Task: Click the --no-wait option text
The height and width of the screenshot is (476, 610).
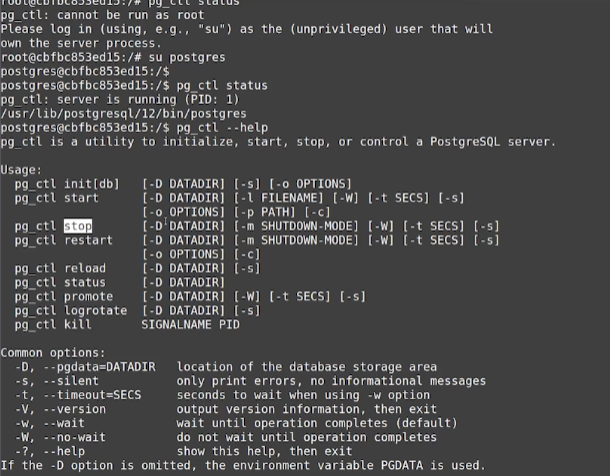Action: tap(74, 437)
